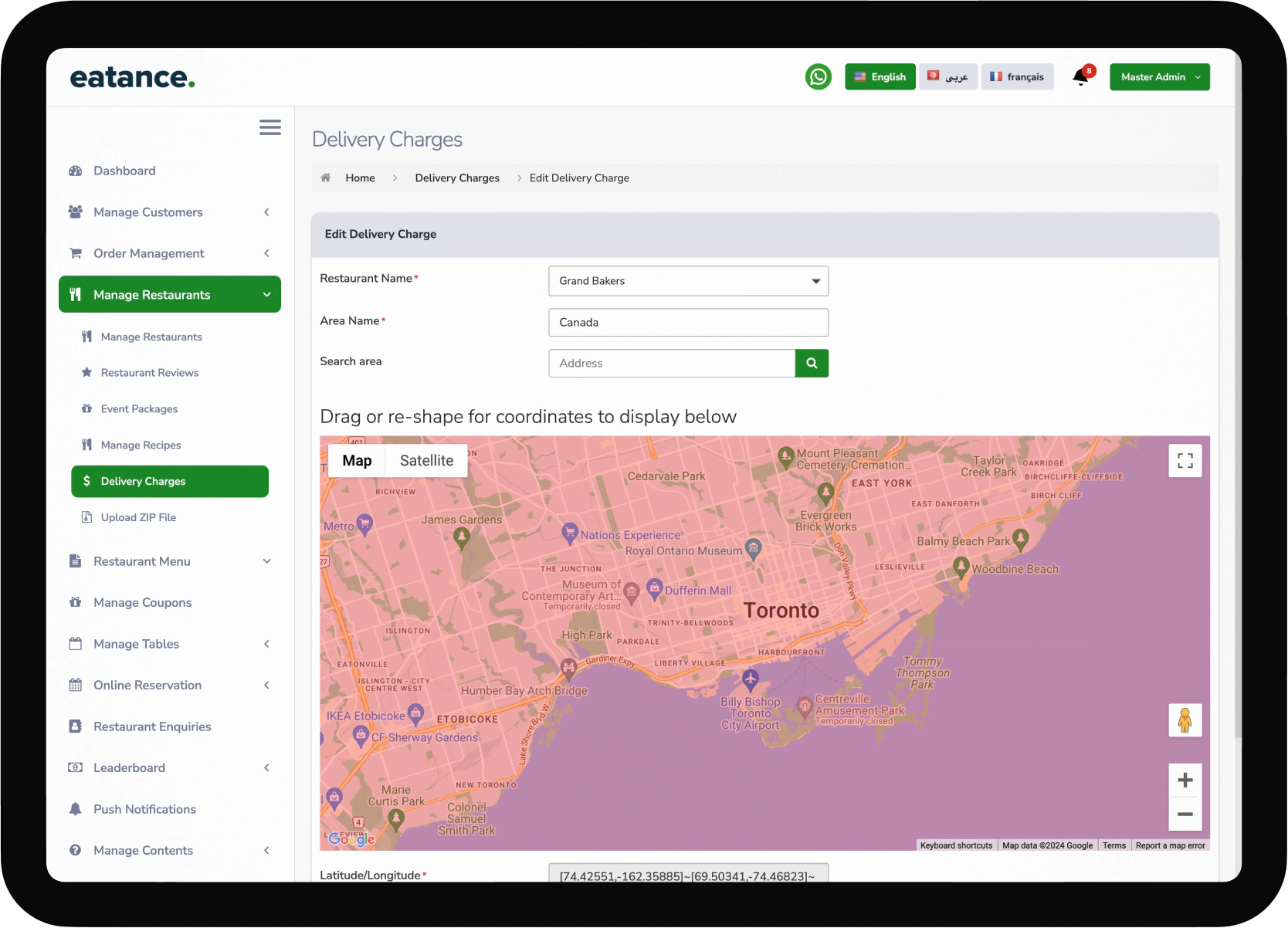Open the Restaurant Name dropdown

815,281
